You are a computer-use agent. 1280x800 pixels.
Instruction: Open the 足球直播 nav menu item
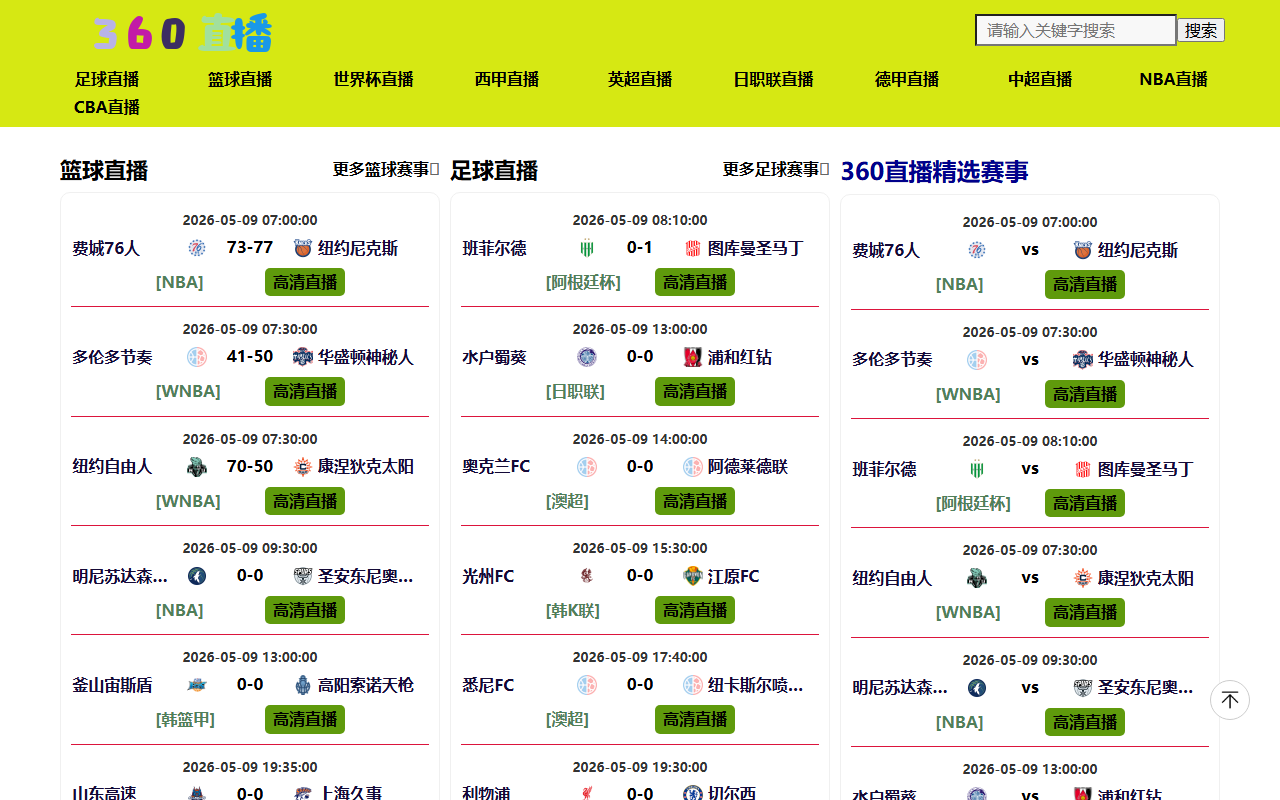pyautogui.click(x=107, y=79)
